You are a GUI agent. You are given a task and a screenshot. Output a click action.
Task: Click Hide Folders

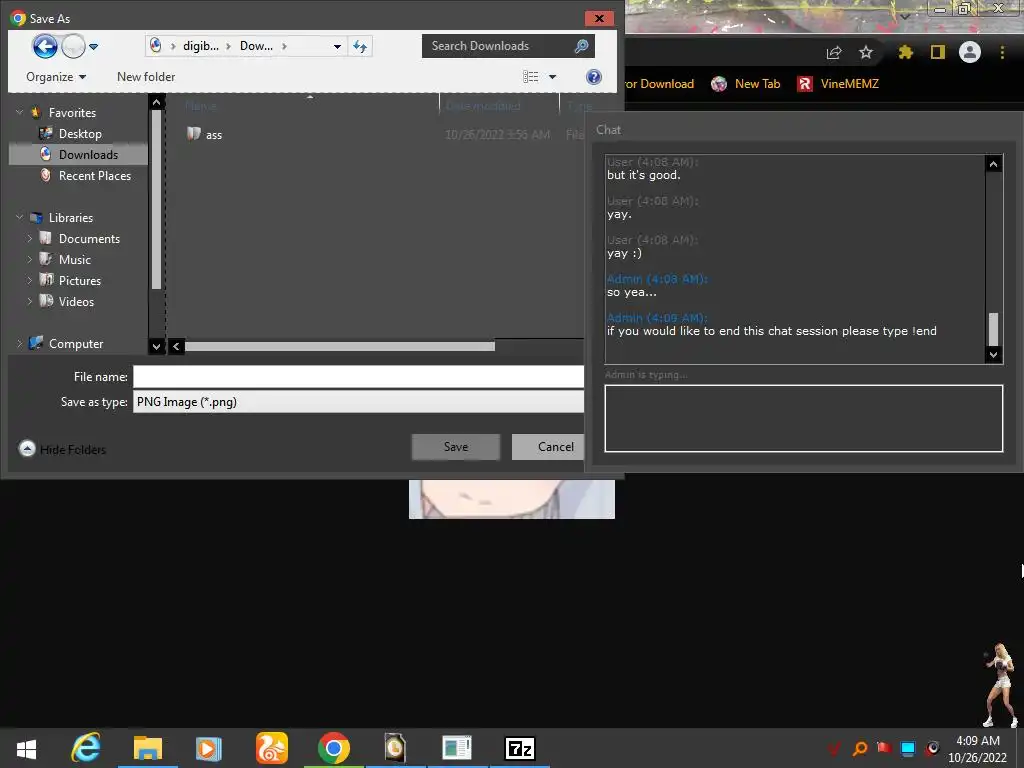(62, 449)
